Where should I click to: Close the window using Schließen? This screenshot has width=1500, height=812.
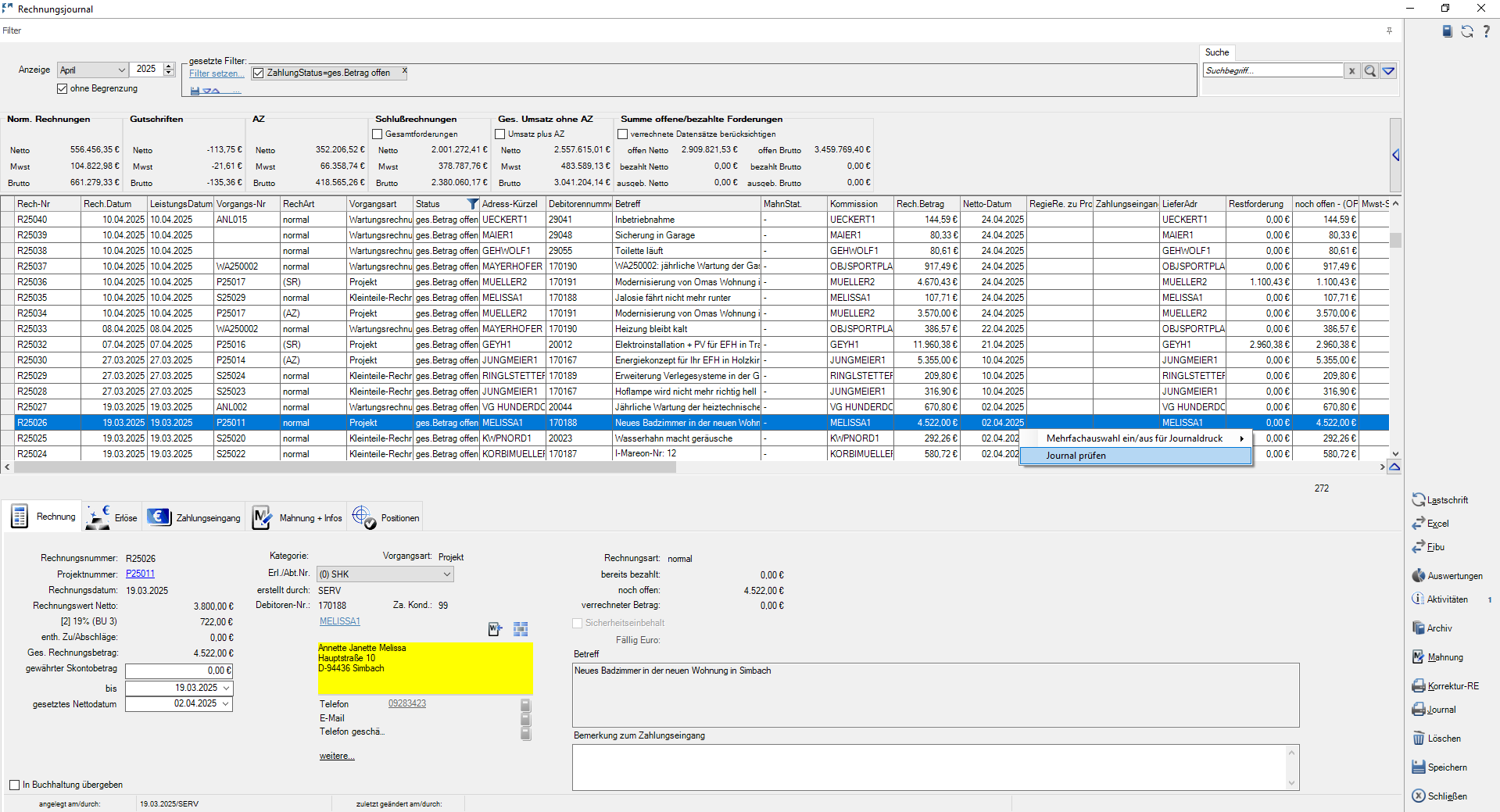tap(1439, 796)
